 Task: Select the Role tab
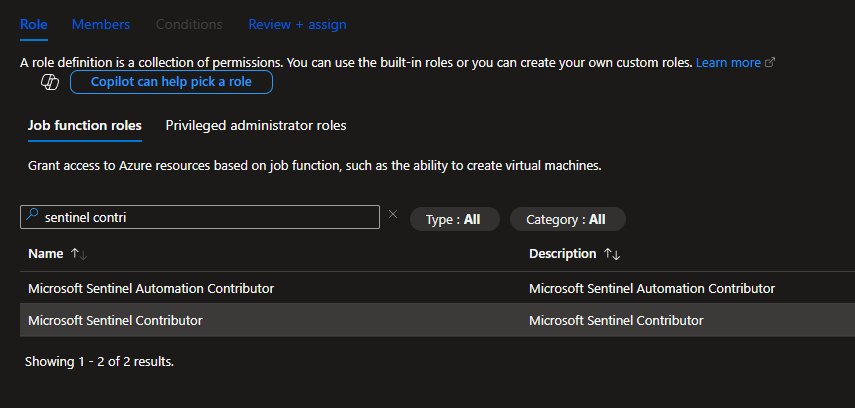(x=34, y=23)
